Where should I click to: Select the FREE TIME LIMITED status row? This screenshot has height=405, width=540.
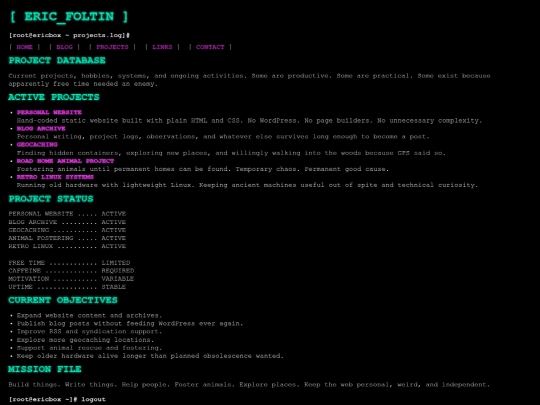coord(69,263)
